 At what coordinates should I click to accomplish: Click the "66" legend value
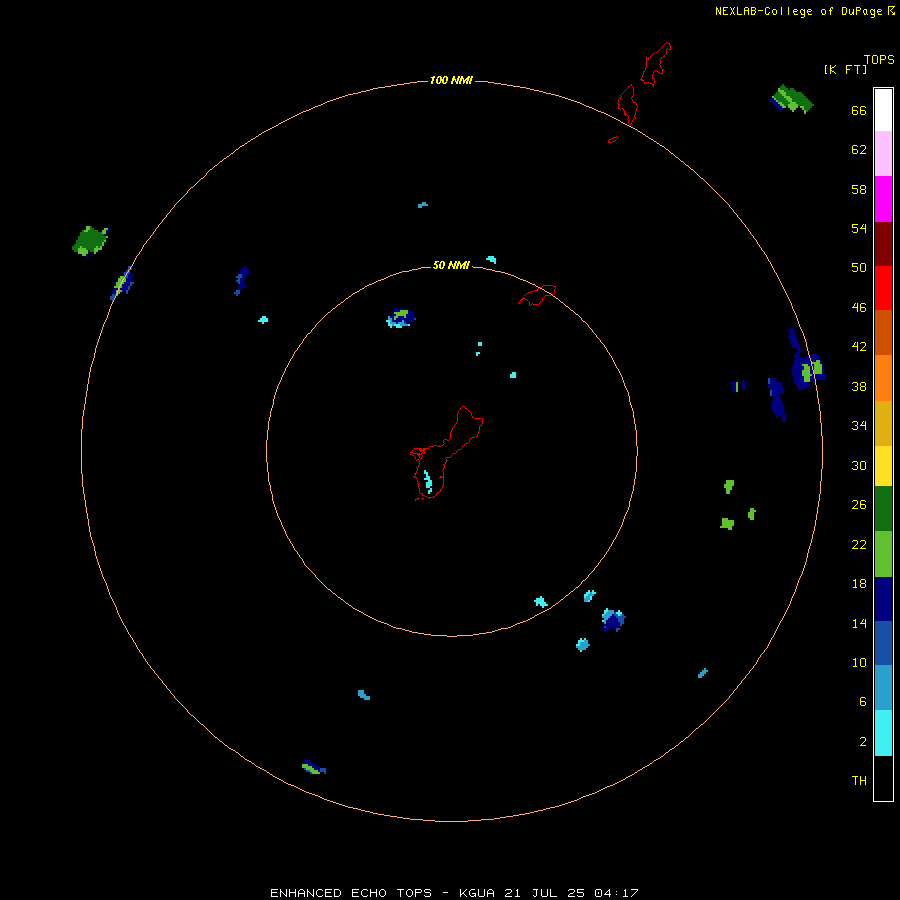coord(859,111)
